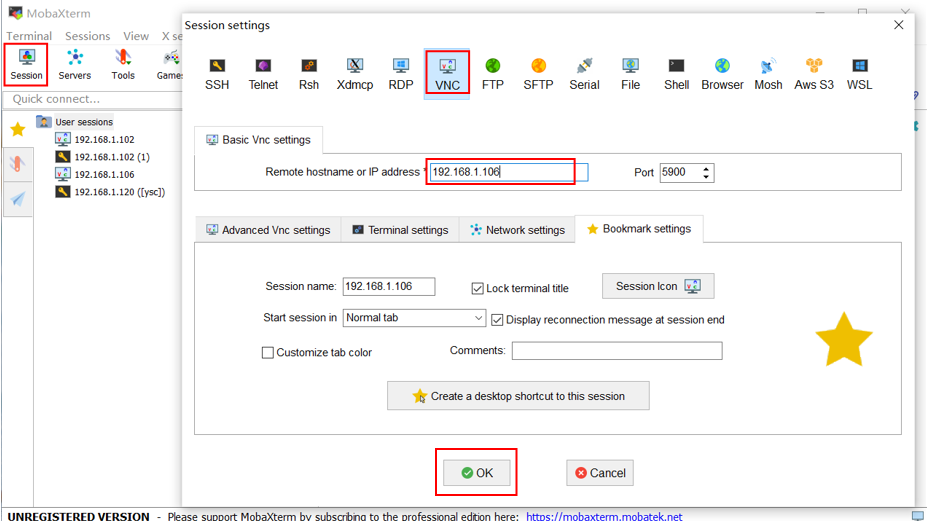Select the 192.168.1.106 saved session
The width and height of the screenshot is (927, 521).
pyautogui.click(x=95, y=174)
